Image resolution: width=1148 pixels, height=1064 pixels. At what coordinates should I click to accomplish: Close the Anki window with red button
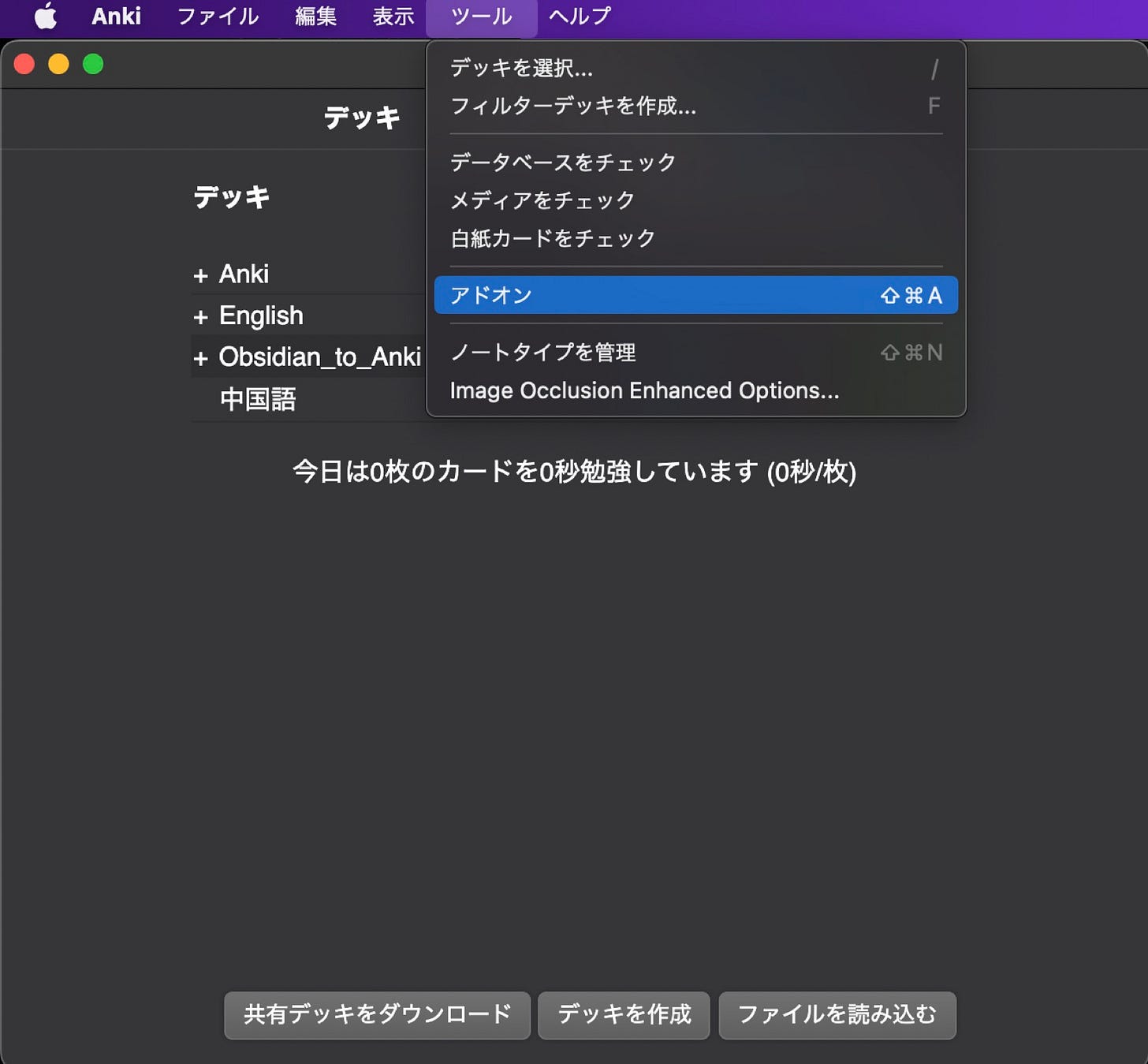click(24, 64)
